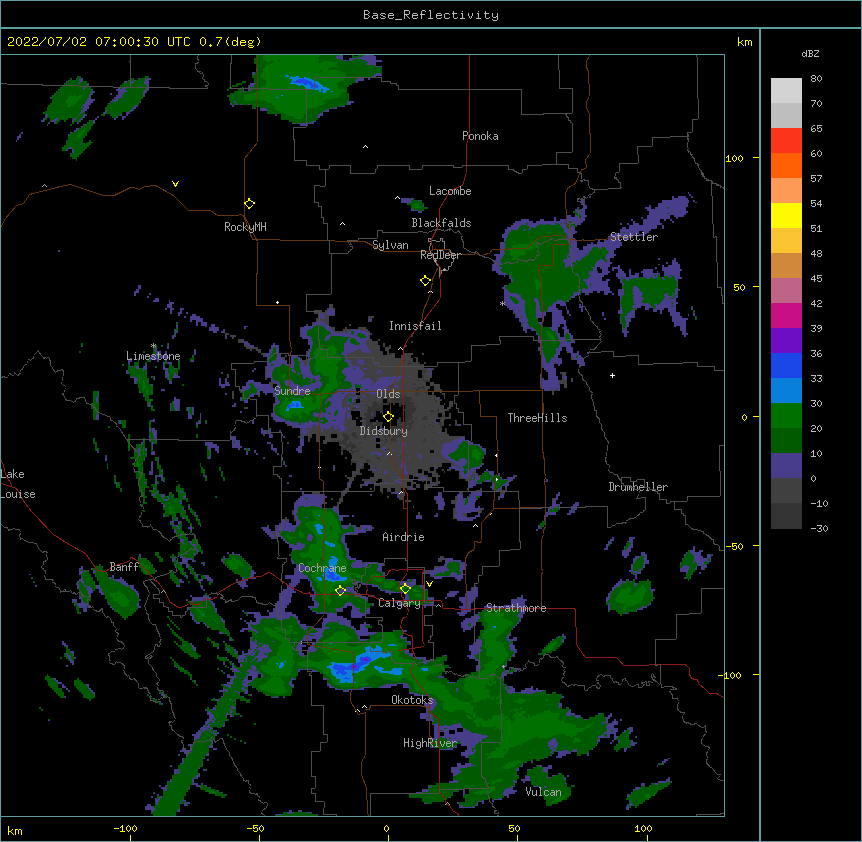Click the Lacombe city label
Viewport: 862px width, 842px height.
tap(450, 191)
